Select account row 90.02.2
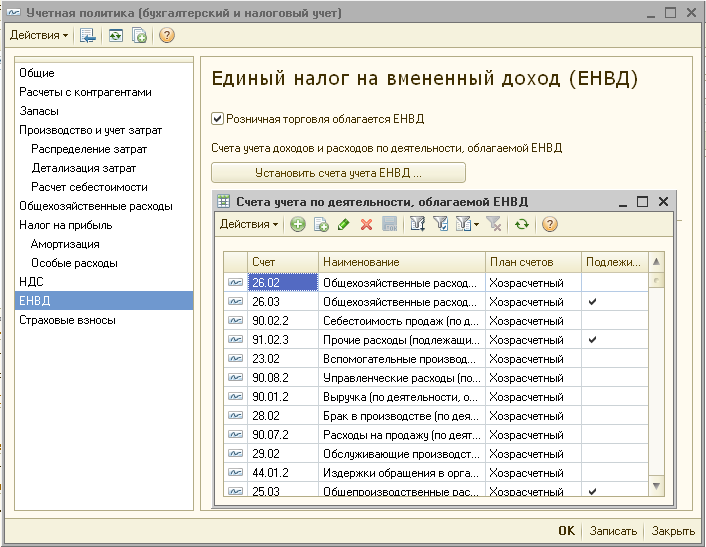The height and width of the screenshot is (547, 706). [435, 321]
